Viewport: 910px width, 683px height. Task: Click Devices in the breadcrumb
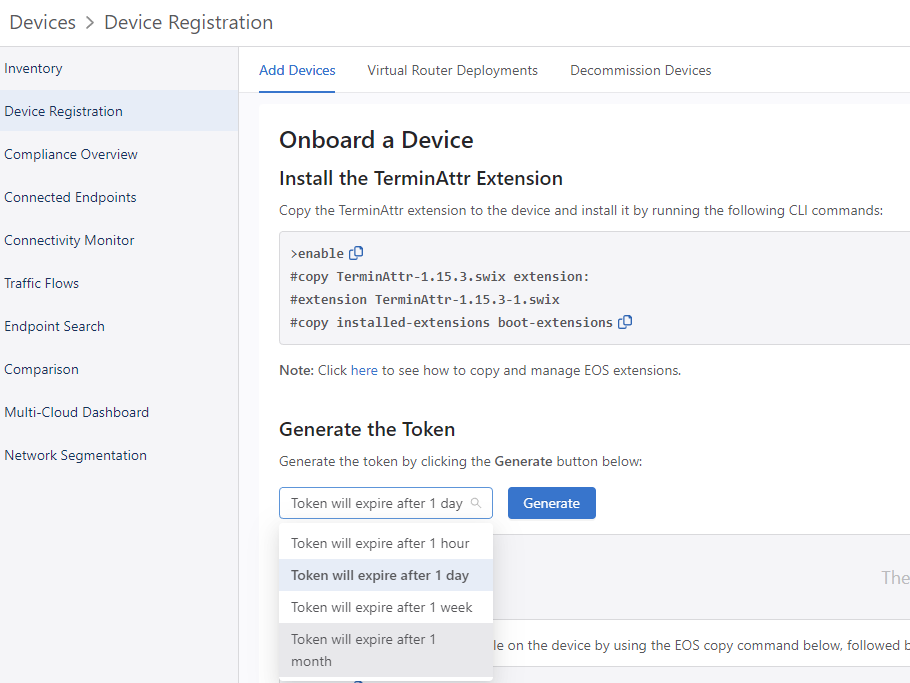point(42,22)
